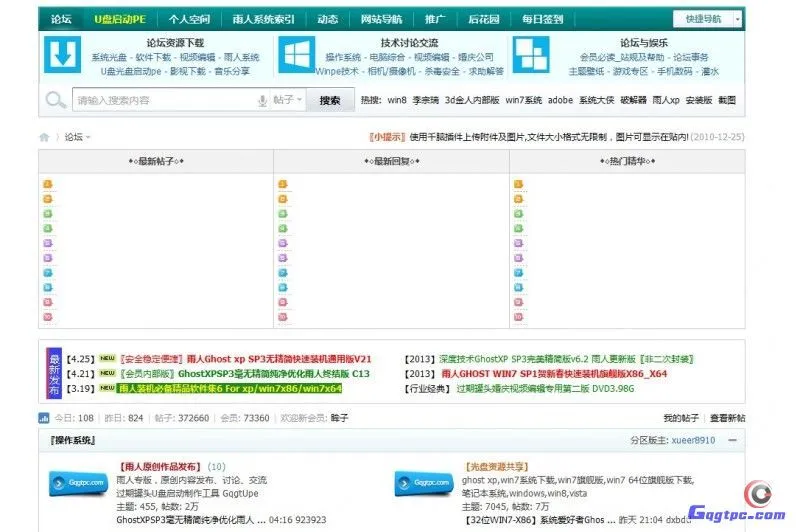The height and width of the screenshot is (532, 800).
Task: Click the 热门精华 column header
Action: 628,161
